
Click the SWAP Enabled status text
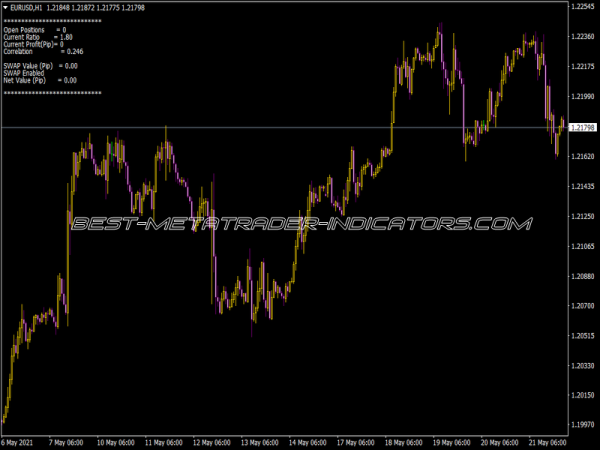[x=24, y=73]
